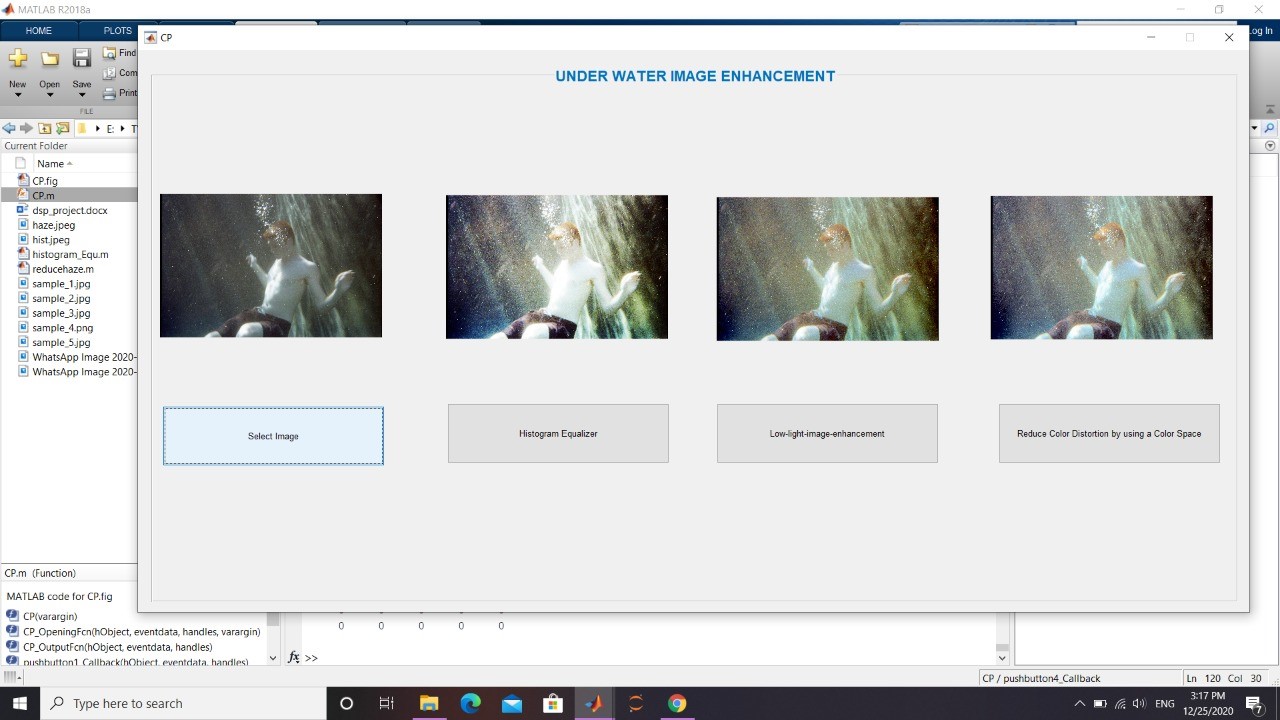The width and height of the screenshot is (1280, 720).
Task: Click the Find Files icon in toolstrip
Action: click(110, 53)
